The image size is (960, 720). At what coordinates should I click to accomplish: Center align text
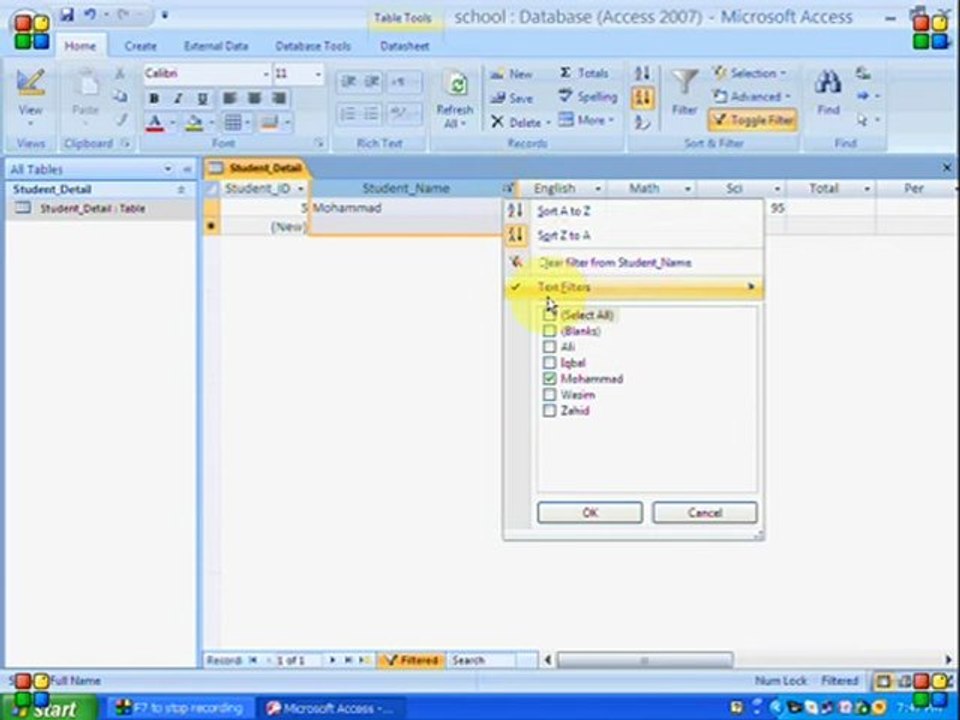254,98
